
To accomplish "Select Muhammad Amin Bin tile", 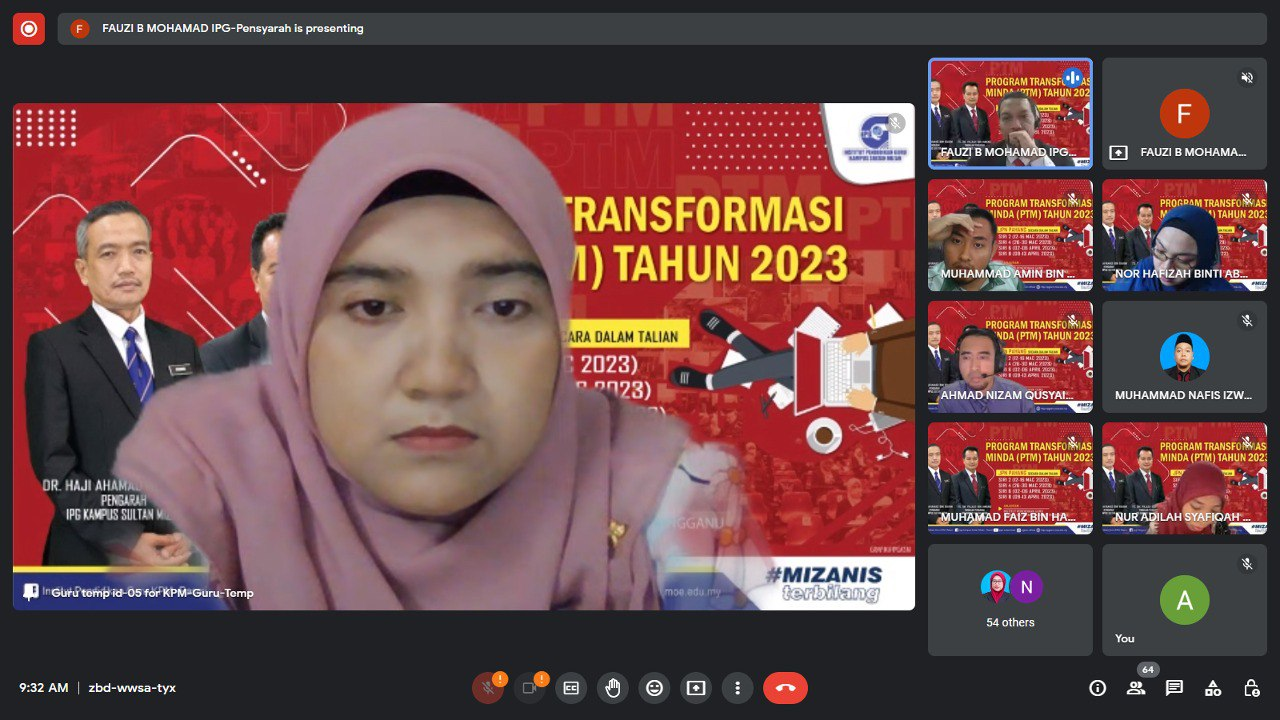I will (x=1010, y=235).
